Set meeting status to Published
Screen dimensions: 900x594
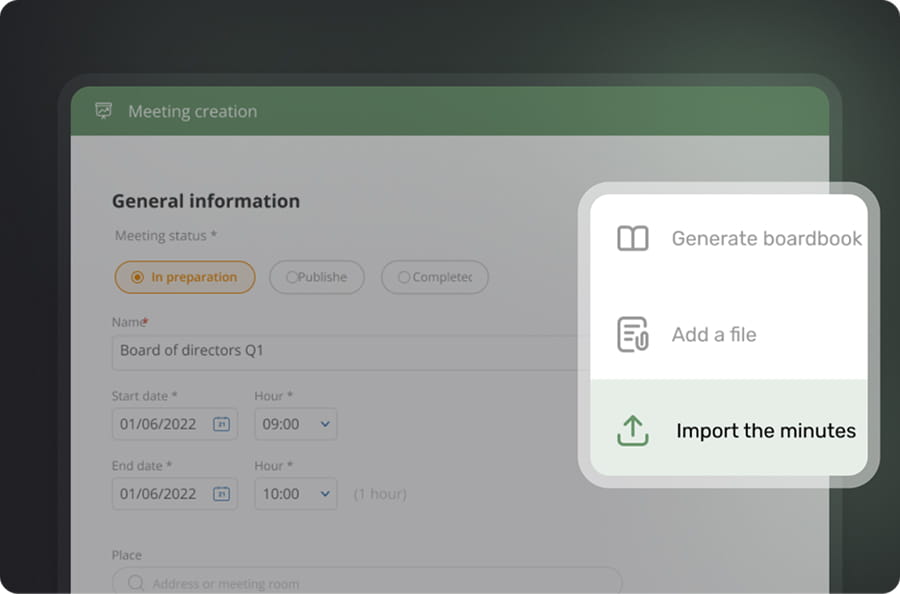tap(316, 277)
